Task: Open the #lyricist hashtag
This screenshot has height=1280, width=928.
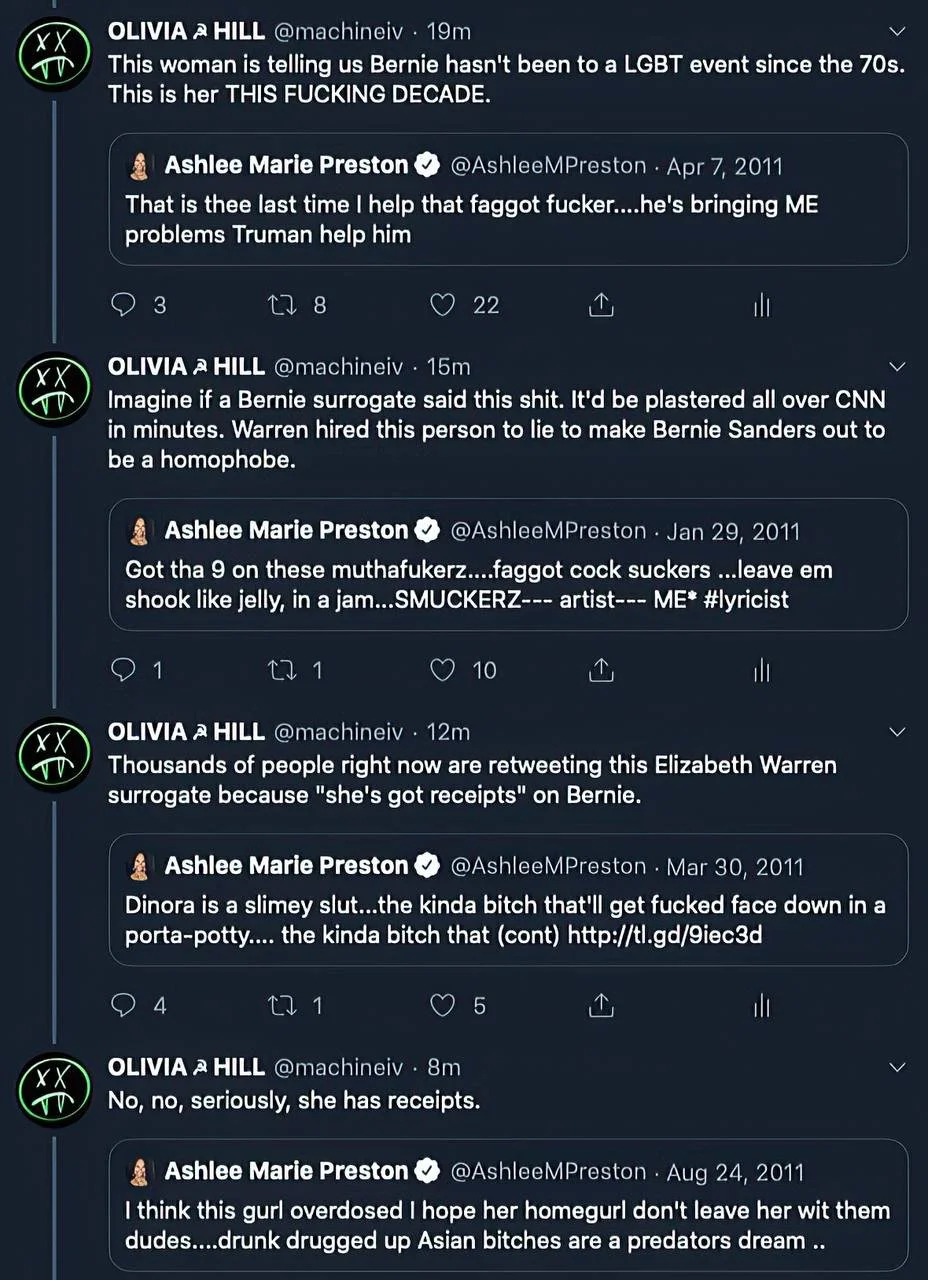Action: [x=739, y=599]
